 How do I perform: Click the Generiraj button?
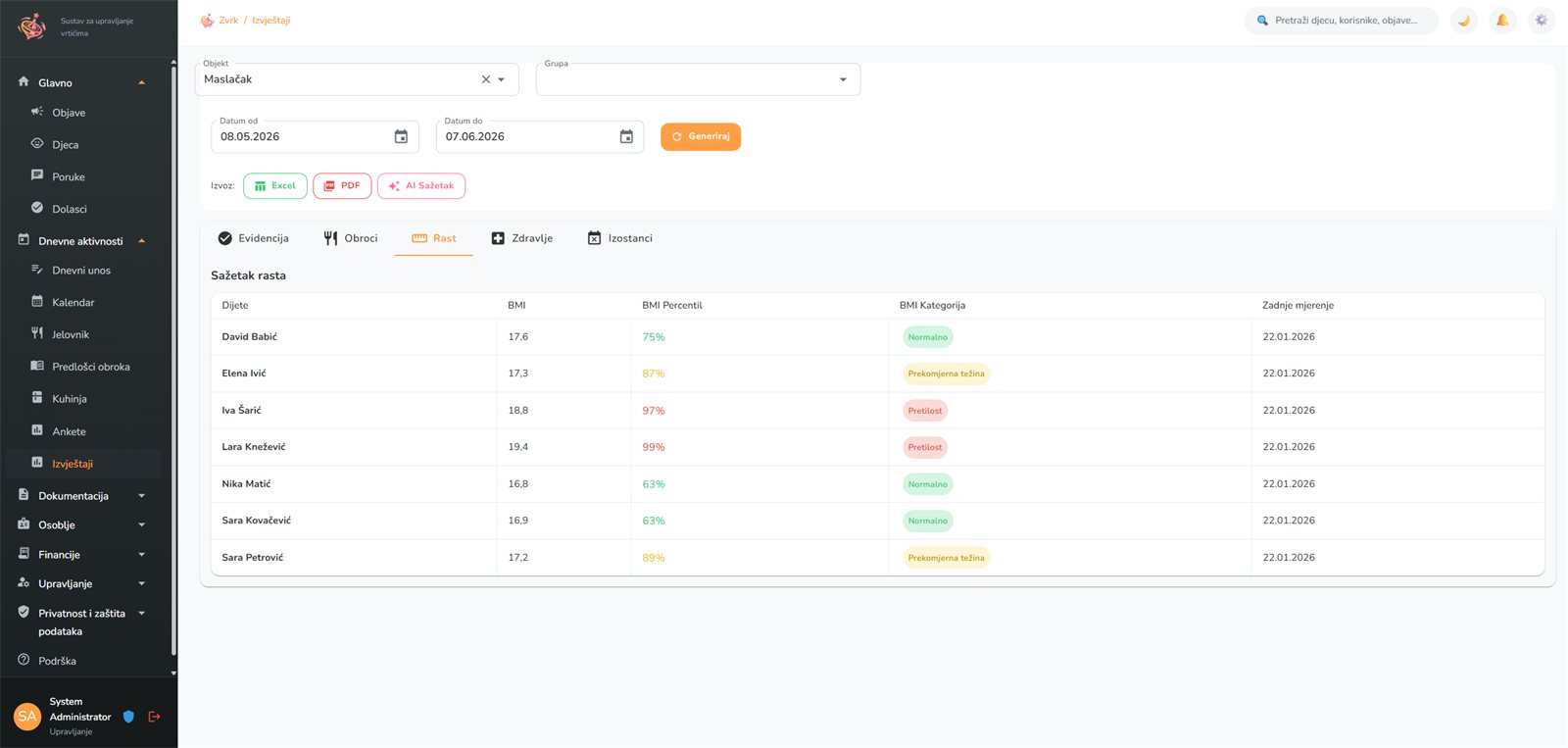(701, 137)
